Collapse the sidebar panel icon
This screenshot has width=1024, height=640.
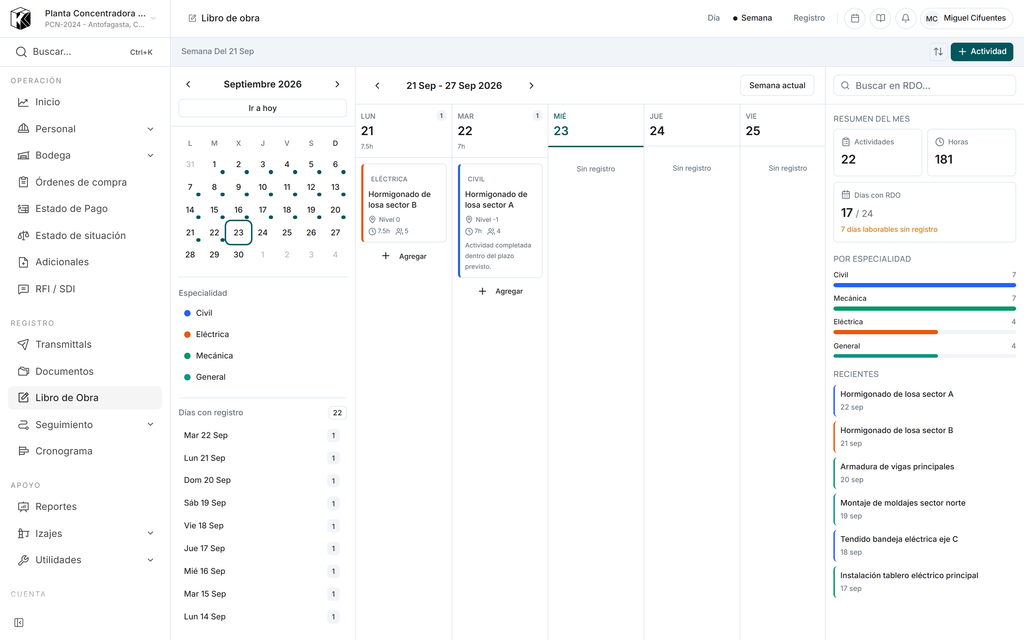click(19, 622)
